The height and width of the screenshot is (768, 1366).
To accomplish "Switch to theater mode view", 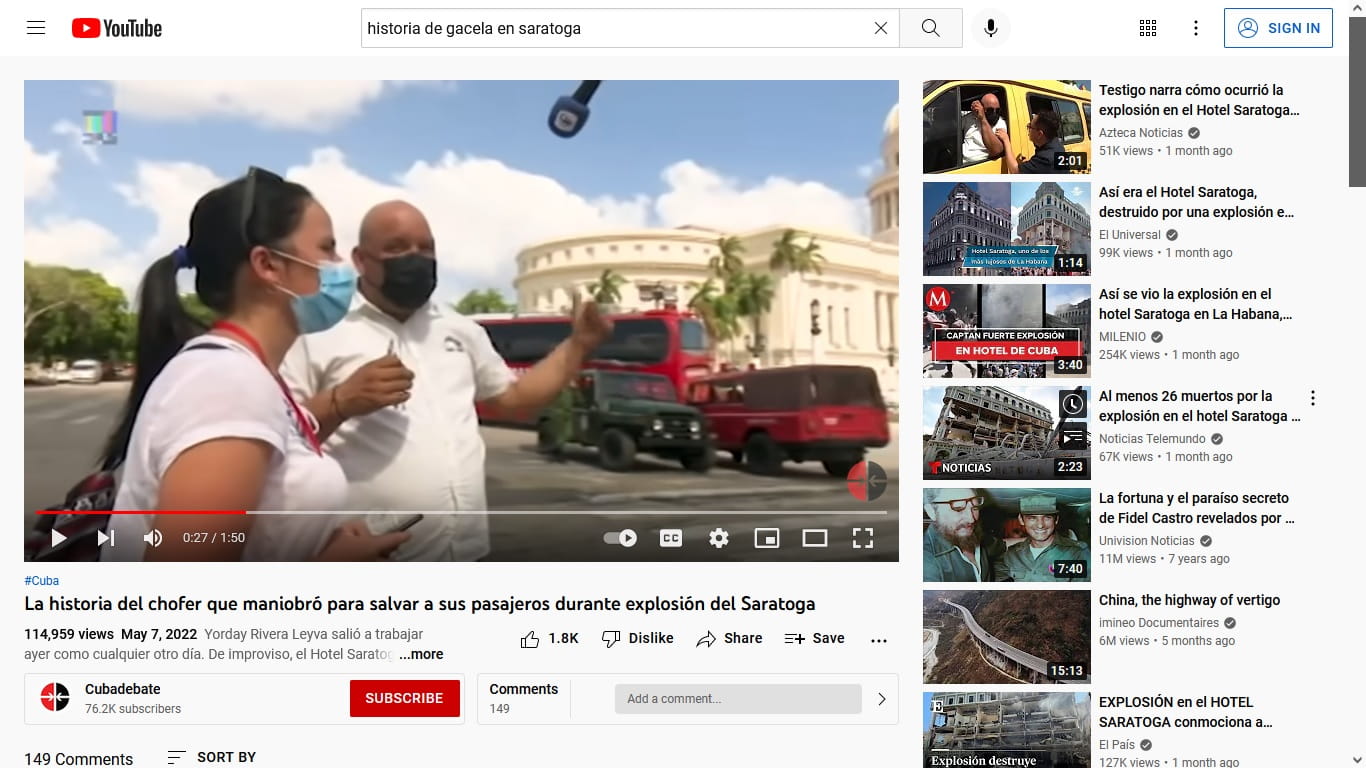I will click(x=814, y=538).
